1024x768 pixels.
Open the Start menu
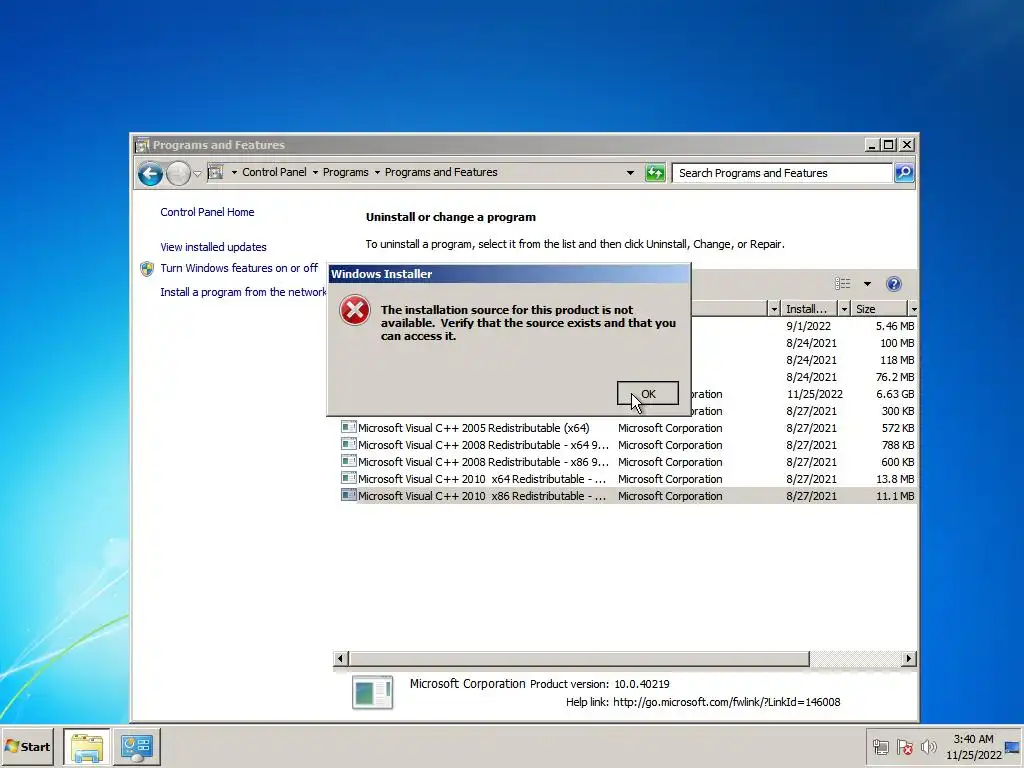click(27, 746)
